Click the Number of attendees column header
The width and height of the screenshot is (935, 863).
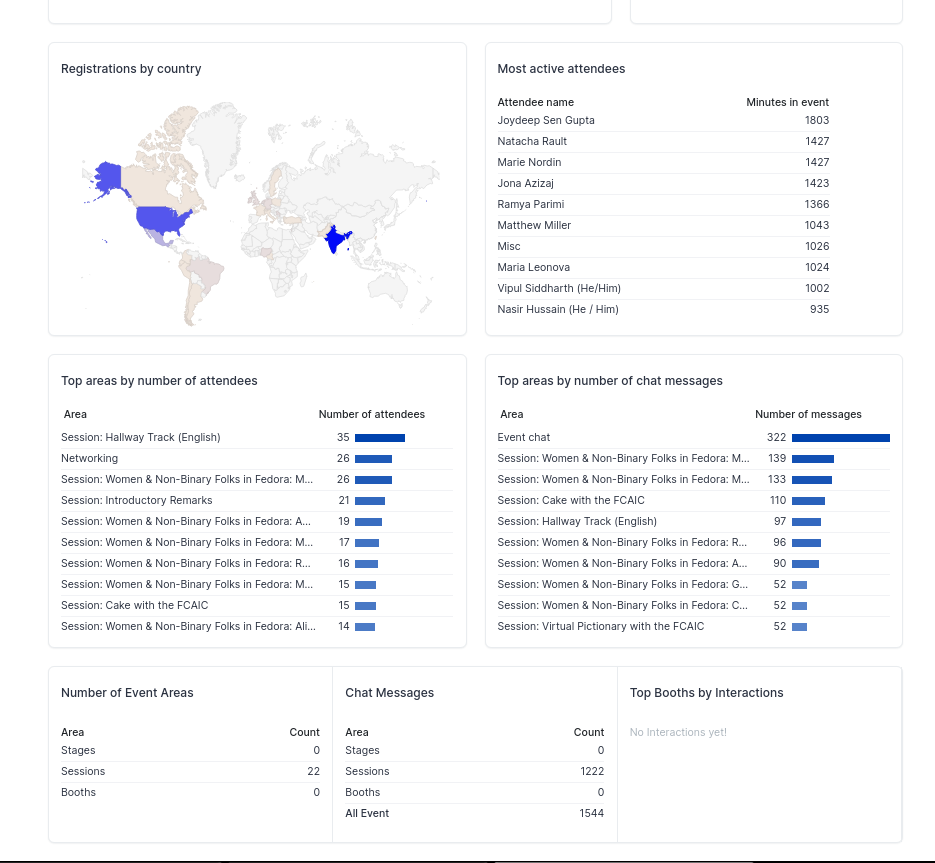click(x=371, y=414)
